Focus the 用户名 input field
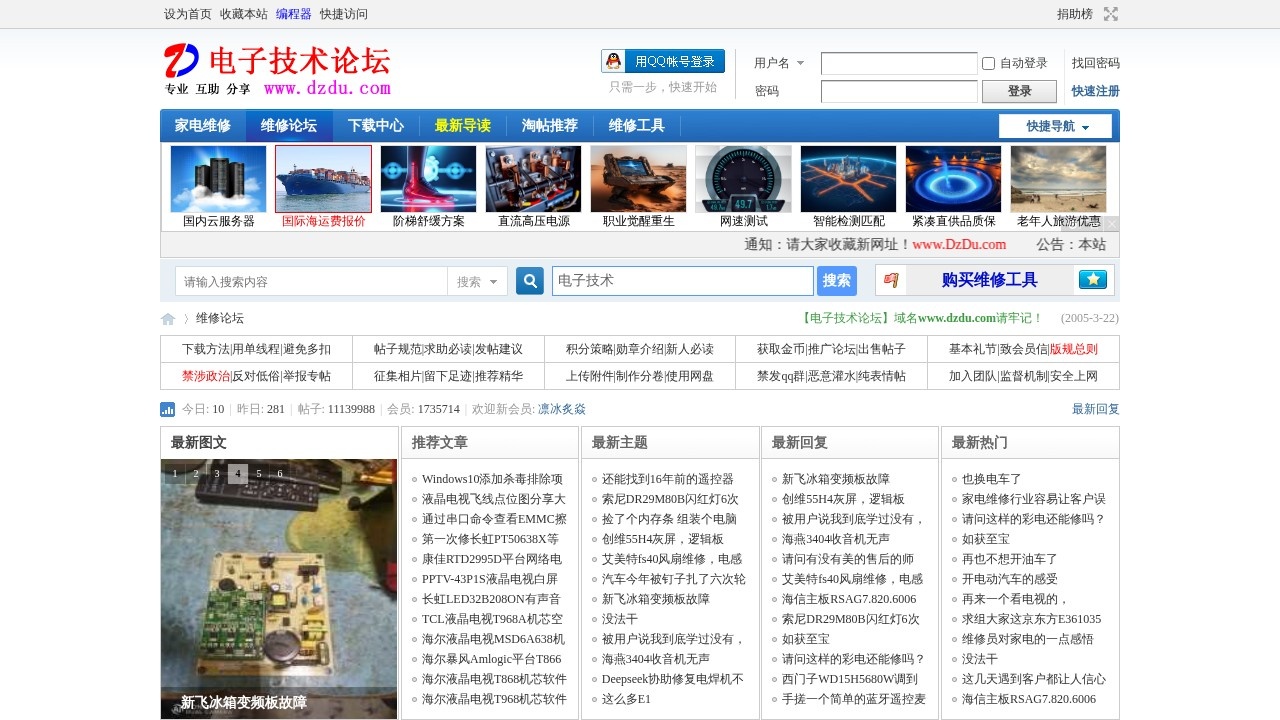Screen dimensions: 1280x720 tap(899, 63)
